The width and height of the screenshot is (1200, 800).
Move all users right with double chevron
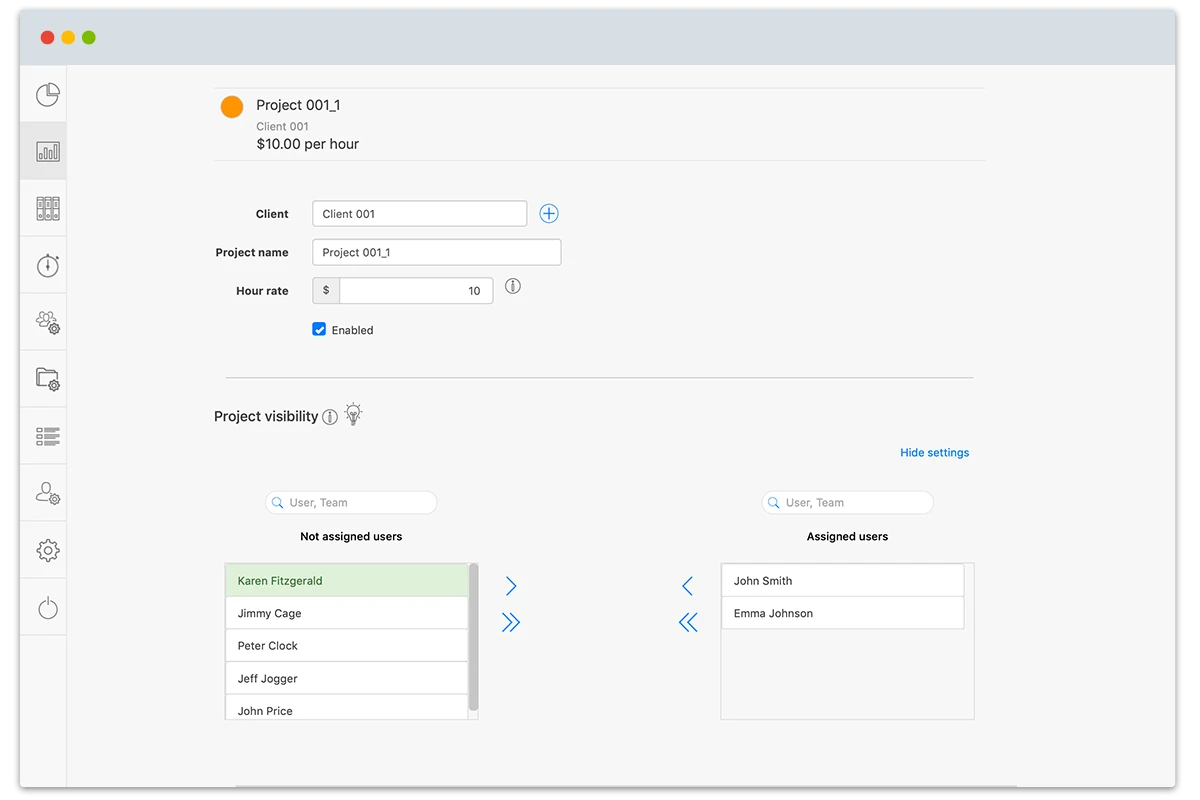pyautogui.click(x=511, y=622)
